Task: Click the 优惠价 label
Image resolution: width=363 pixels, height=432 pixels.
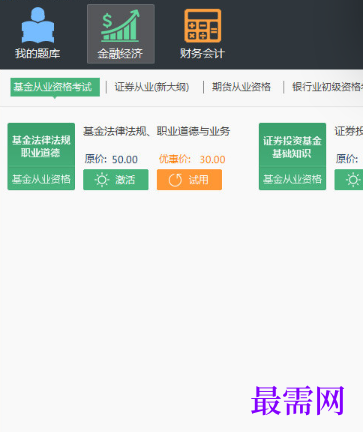Action: click(x=175, y=159)
